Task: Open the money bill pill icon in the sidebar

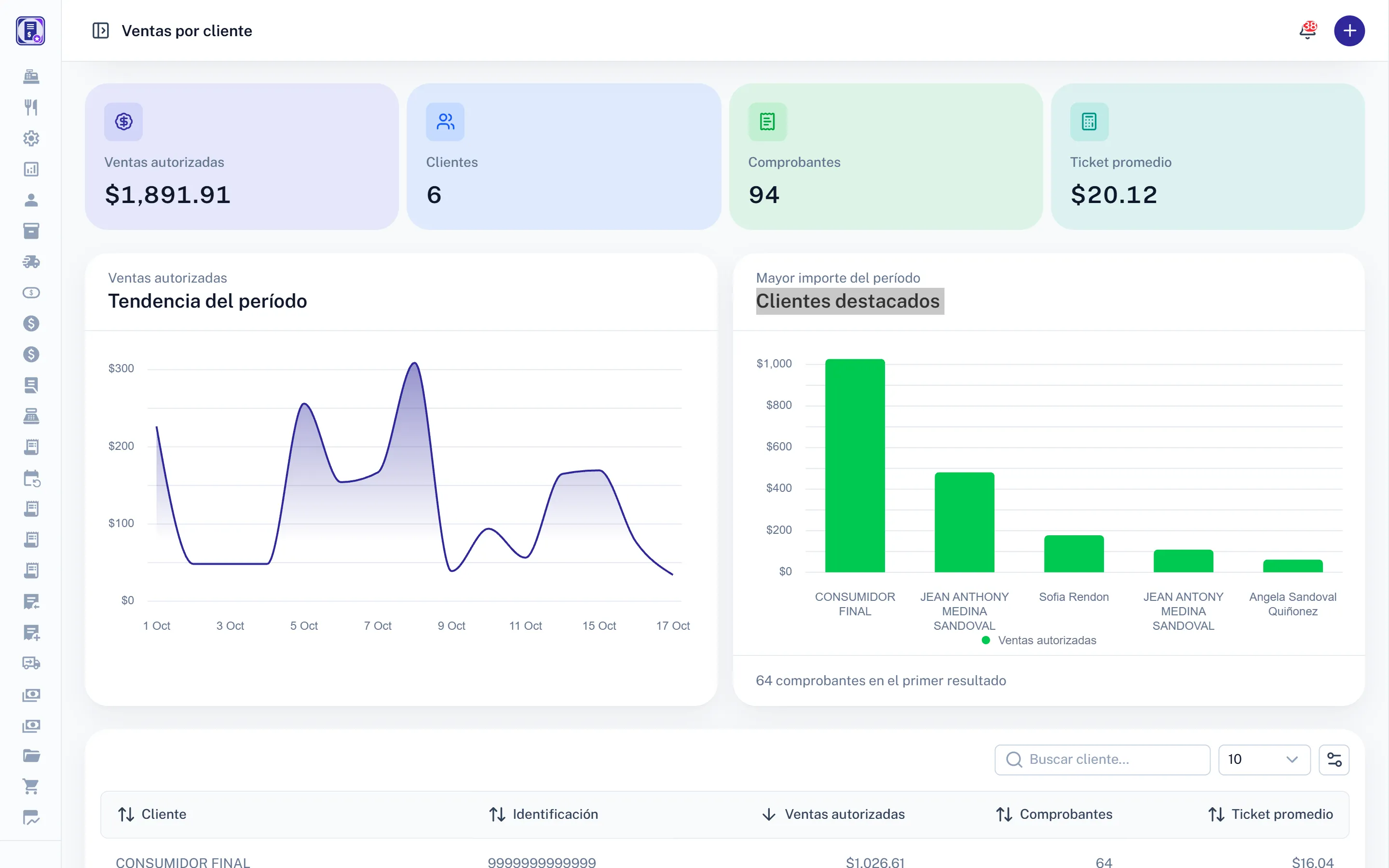Action: coord(31,293)
